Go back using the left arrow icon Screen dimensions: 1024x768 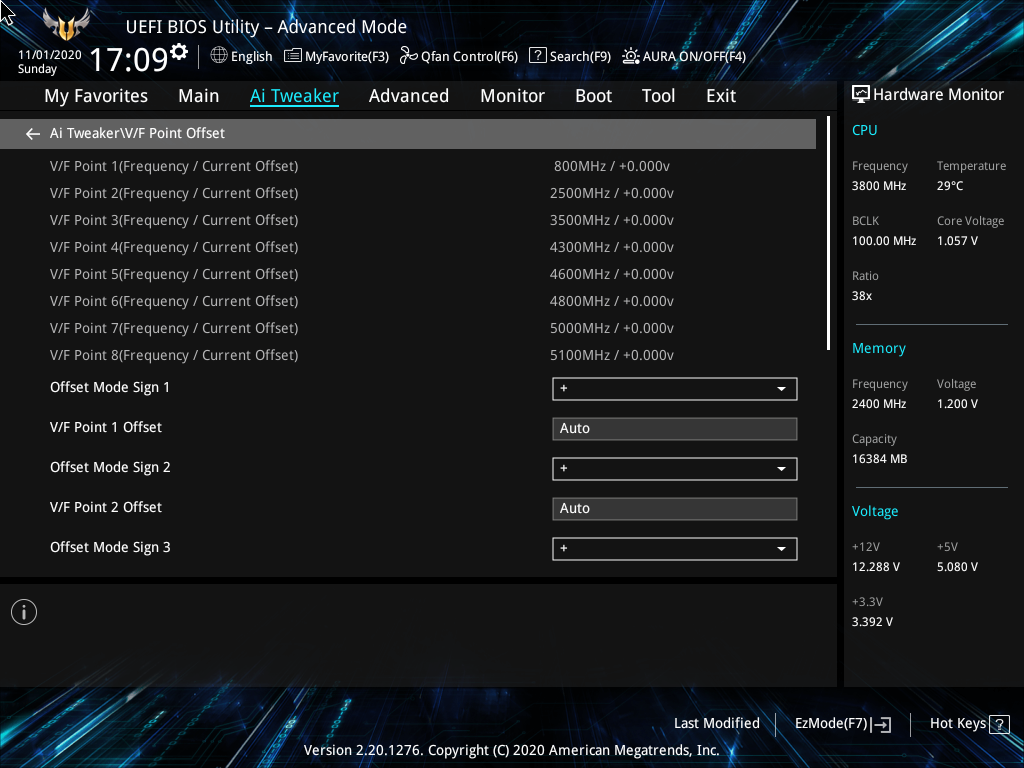pyautogui.click(x=33, y=134)
